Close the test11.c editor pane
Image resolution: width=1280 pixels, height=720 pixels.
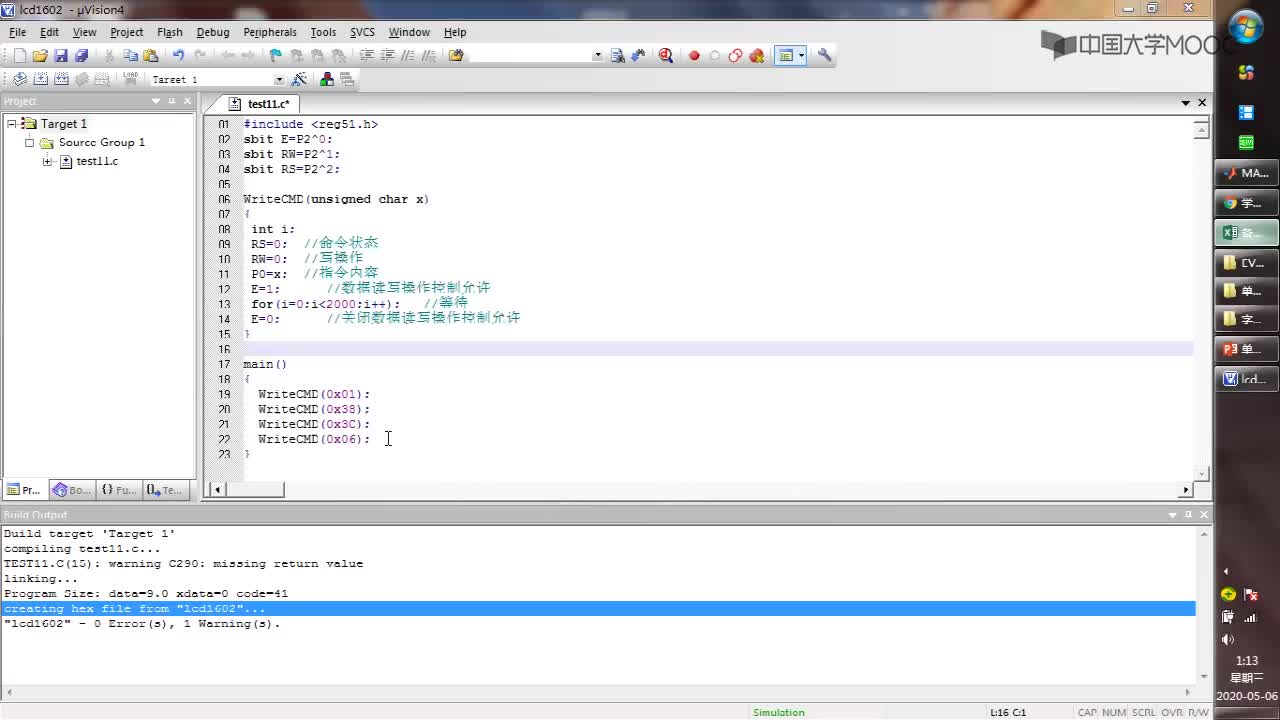click(1202, 103)
